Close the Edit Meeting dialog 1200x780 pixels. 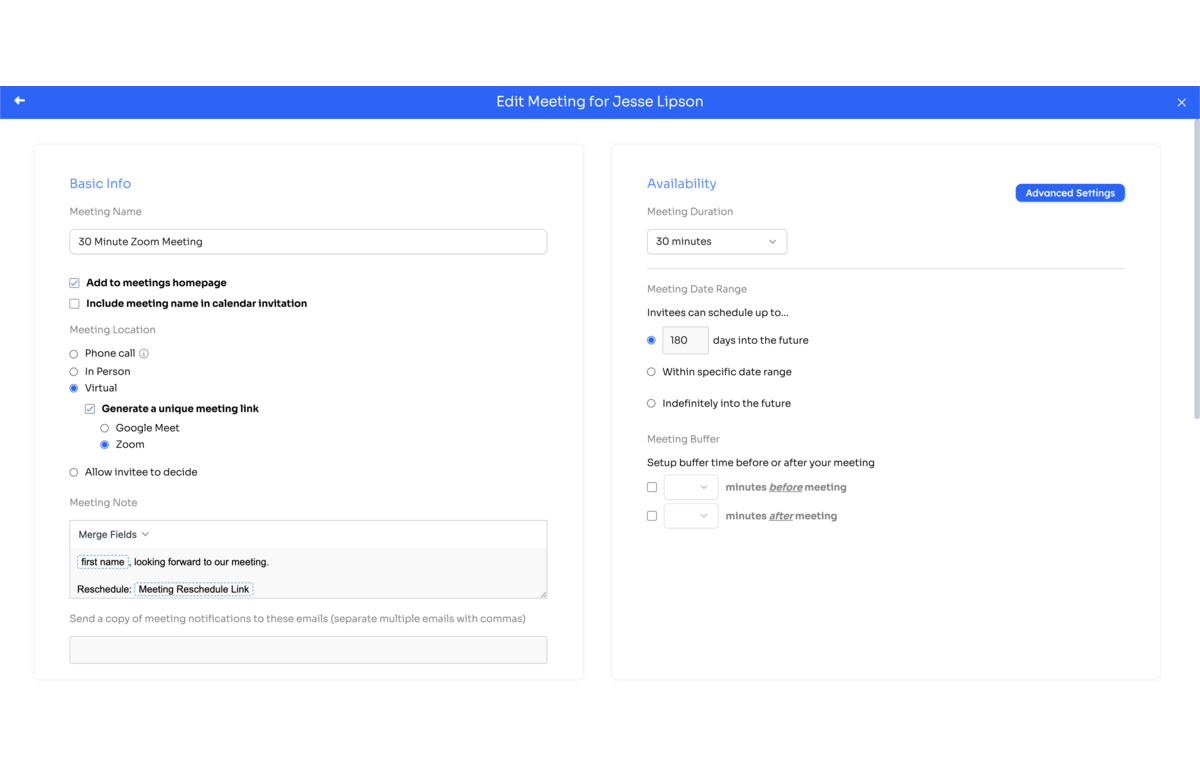pos(1181,102)
